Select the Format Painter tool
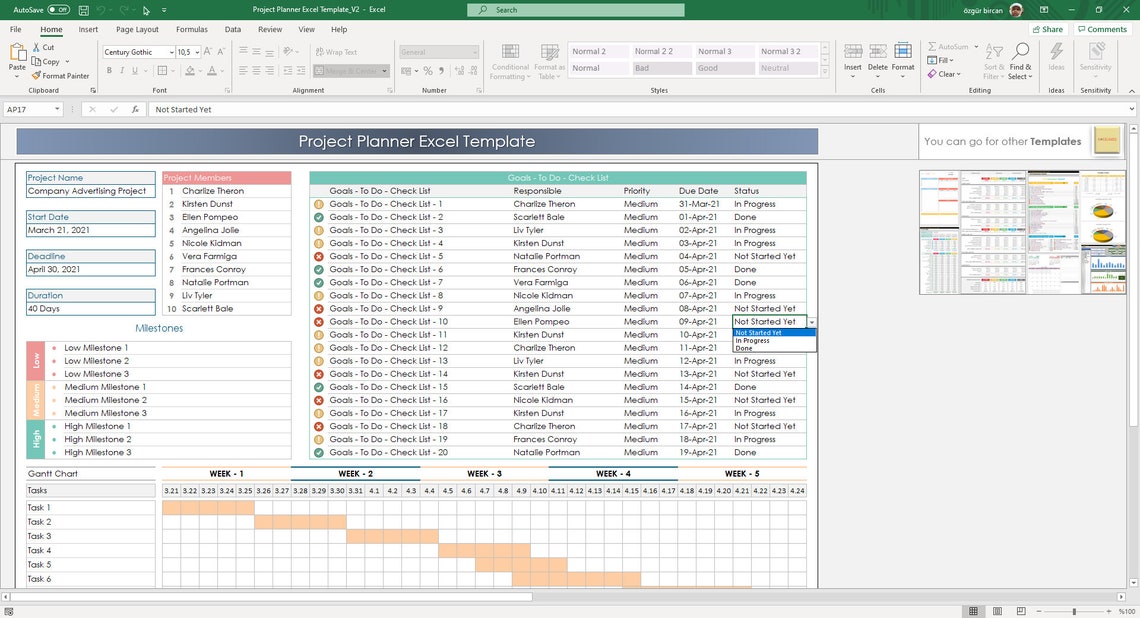This screenshot has height=618, width=1140. (60, 75)
